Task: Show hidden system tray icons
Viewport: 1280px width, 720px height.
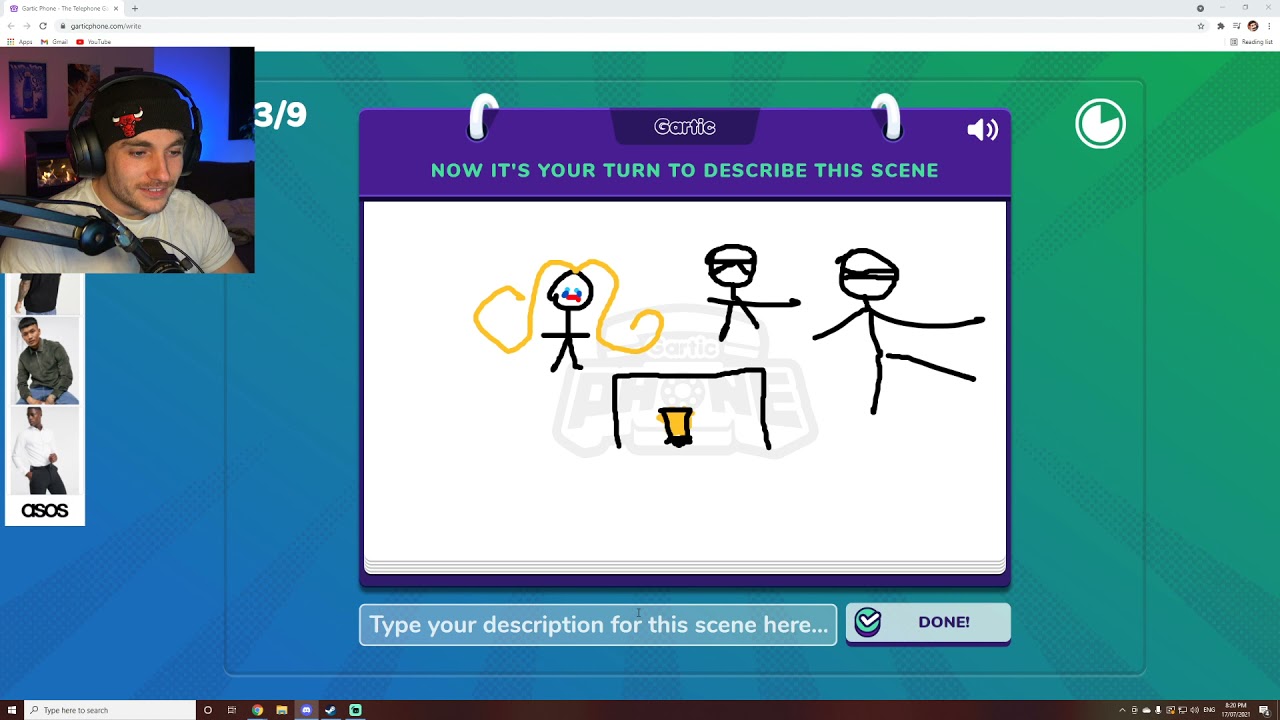Action: pyautogui.click(x=1122, y=710)
